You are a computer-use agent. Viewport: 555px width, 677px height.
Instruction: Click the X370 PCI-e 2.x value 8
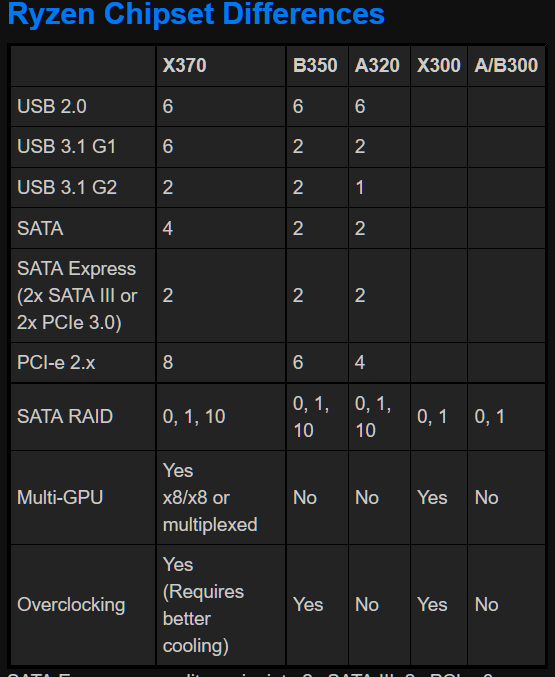[x=168, y=363]
